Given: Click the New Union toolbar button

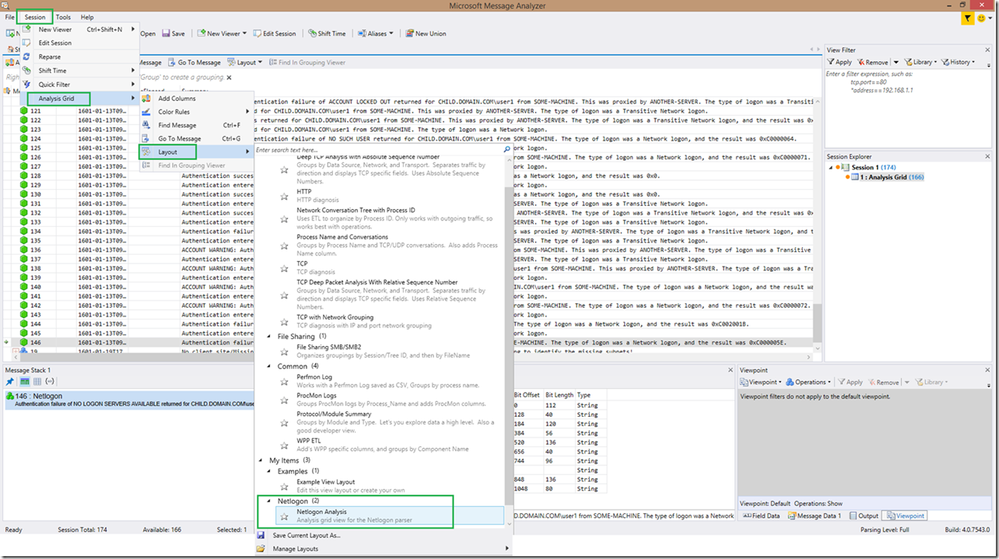Looking at the screenshot, I should tap(426, 33).
